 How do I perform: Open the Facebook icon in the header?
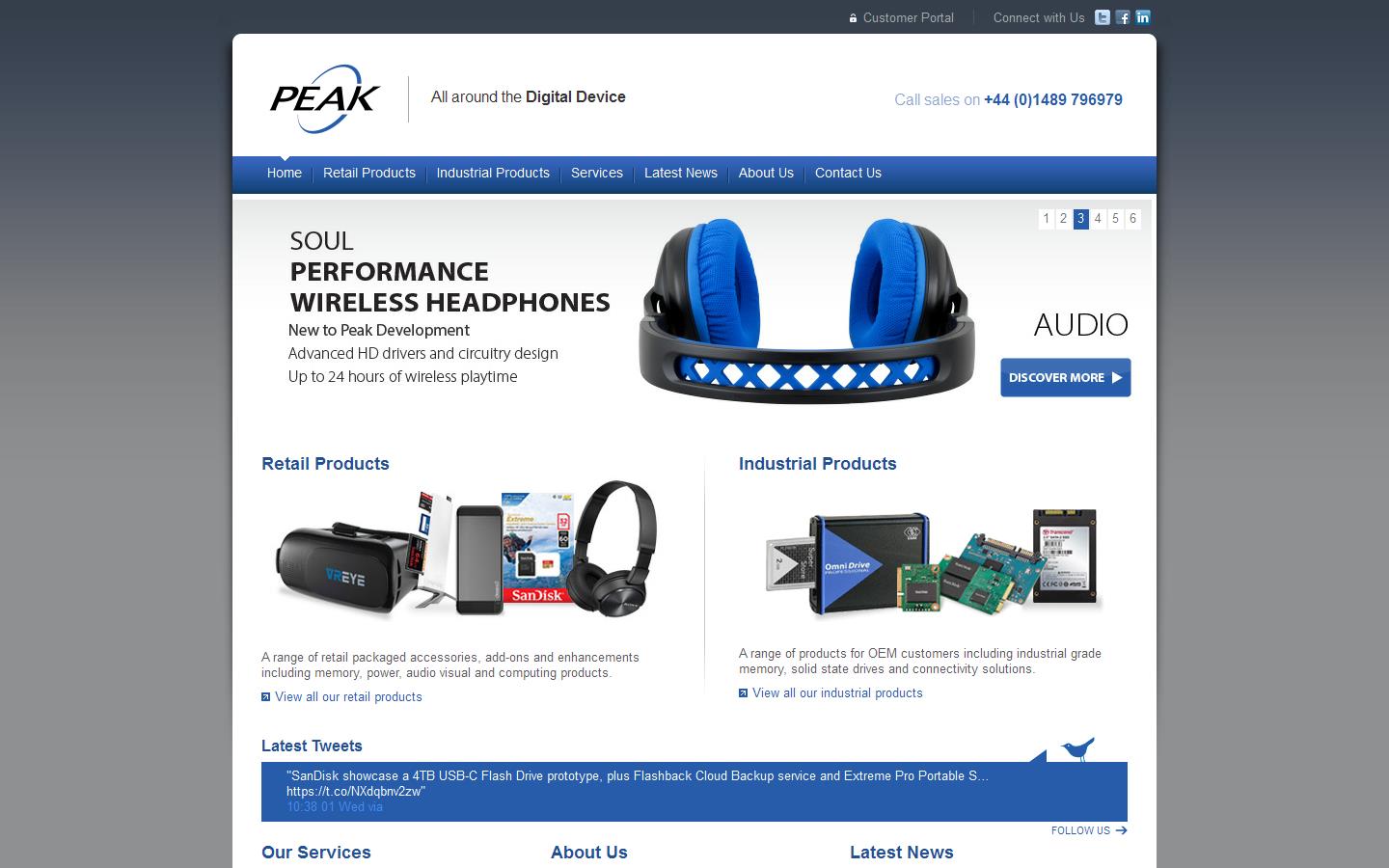click(1123, 17)
